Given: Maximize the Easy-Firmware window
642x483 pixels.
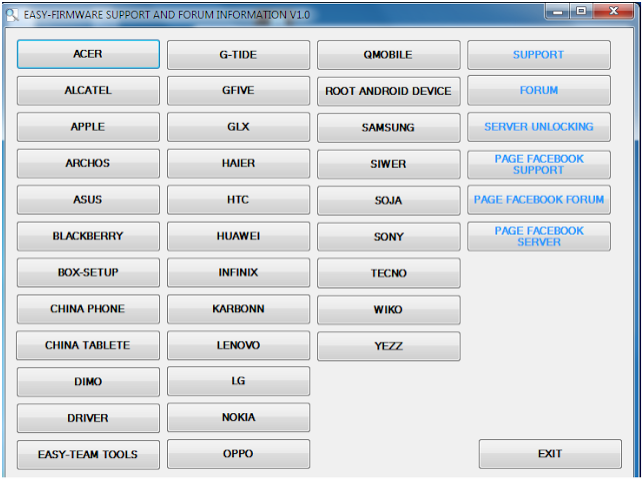Looking at the screenshot, I should pos(581,11).
